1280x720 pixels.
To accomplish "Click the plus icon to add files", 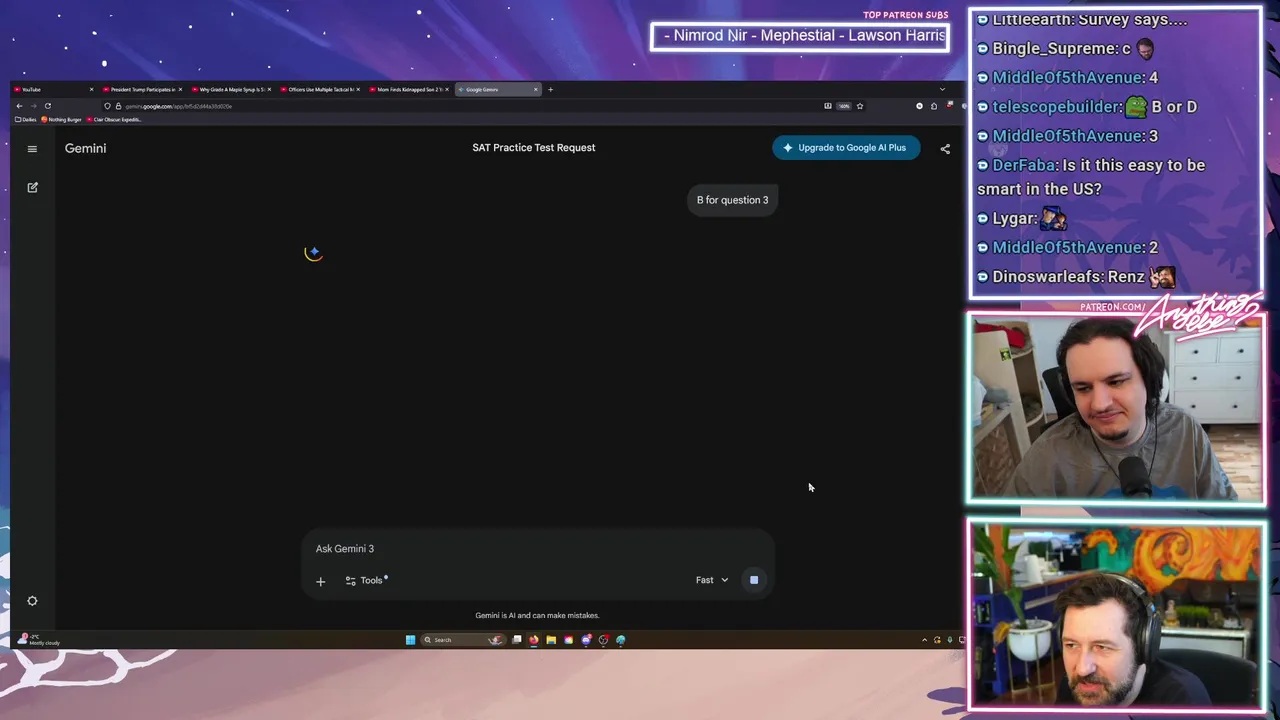I will tap(320, 581).
